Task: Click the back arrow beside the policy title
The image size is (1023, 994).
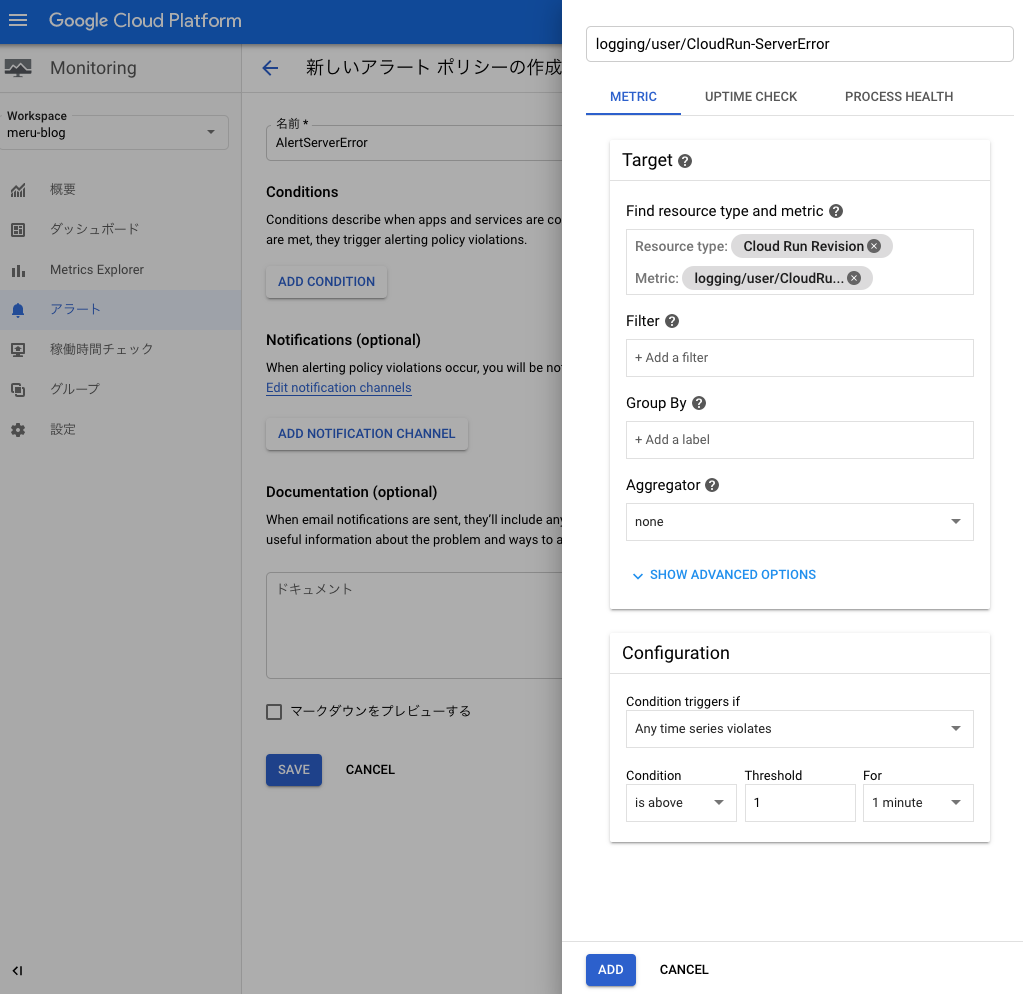Action: [x=270, y=67]
